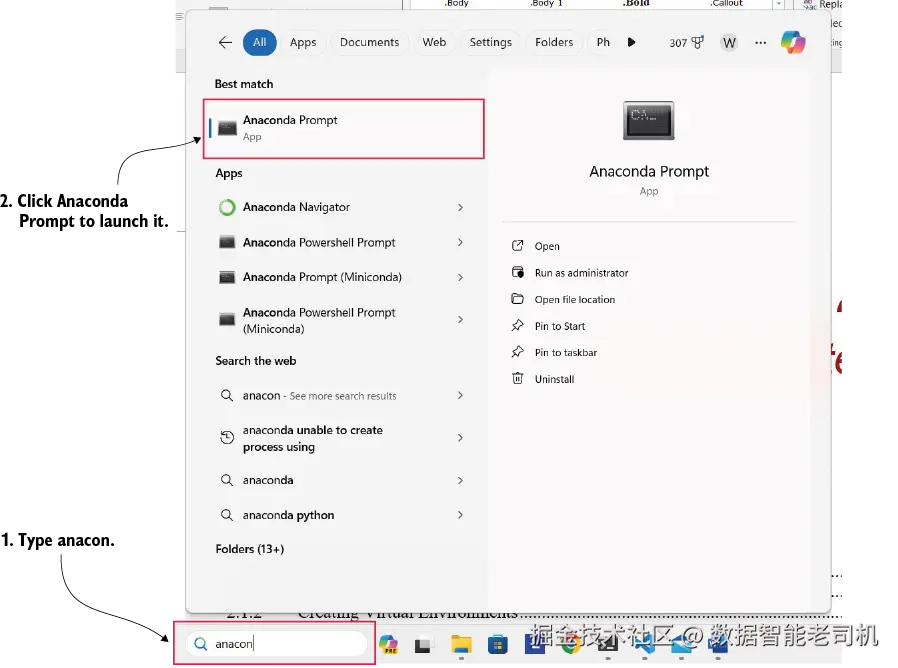Expand the Anaconda Prompt (Miniconda) chevron
This screenshot has width=898, height=668.
tap(460, 277)
